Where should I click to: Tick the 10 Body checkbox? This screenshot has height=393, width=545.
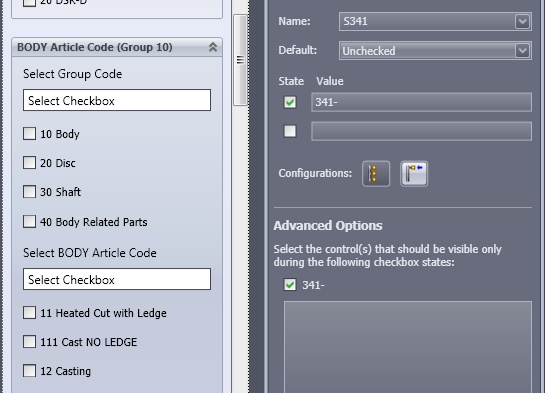coord(30,133)
